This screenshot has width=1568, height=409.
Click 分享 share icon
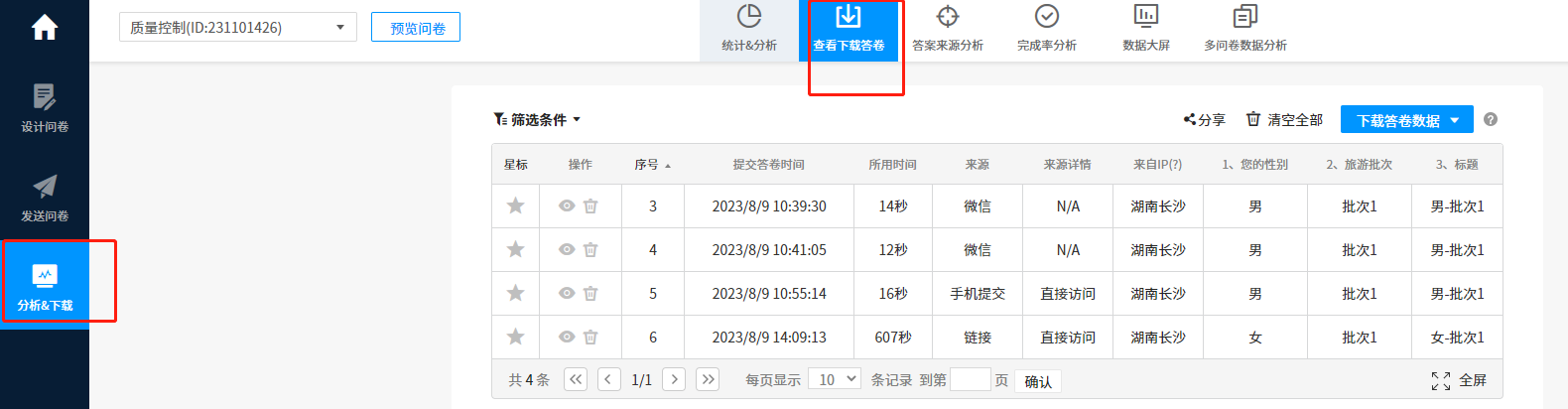click(1204, 119)
